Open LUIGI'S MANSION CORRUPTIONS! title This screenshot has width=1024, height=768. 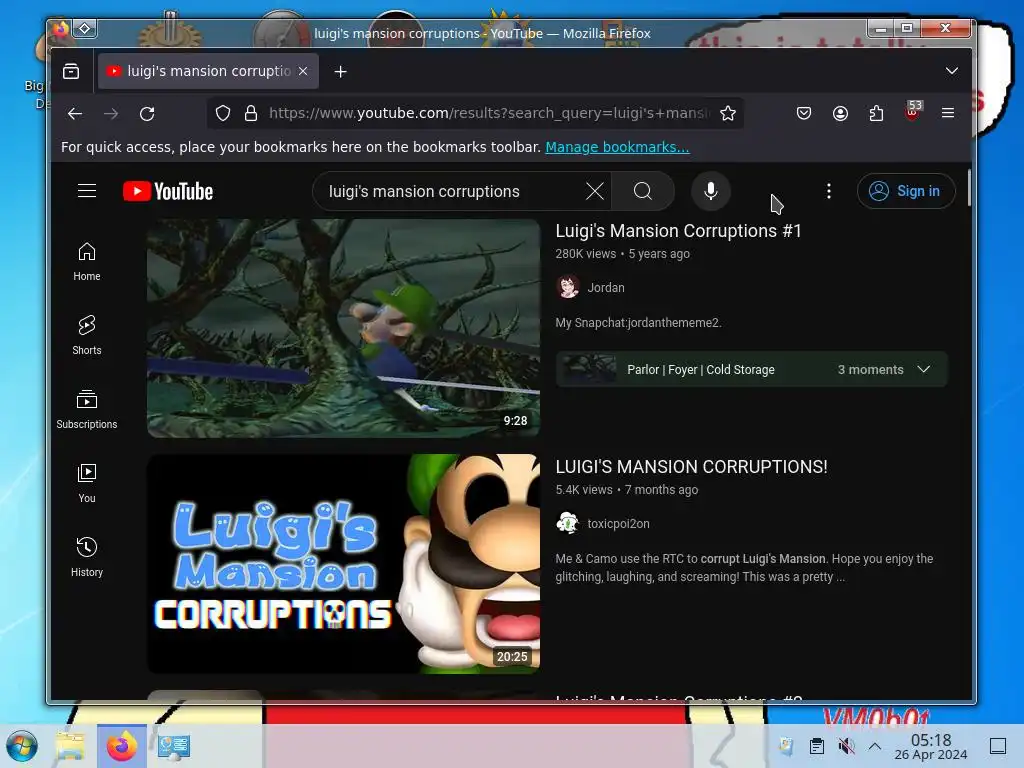pyautogui.click(x=691, y=467)
